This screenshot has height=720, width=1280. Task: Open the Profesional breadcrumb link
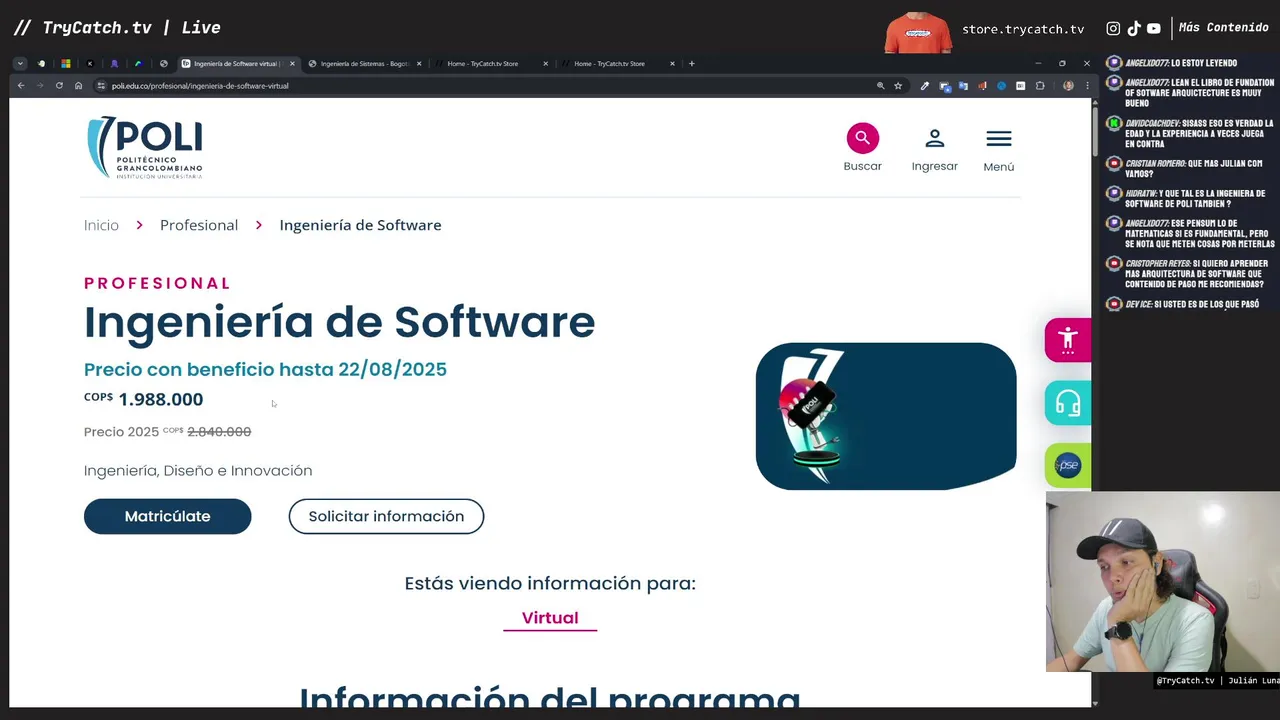tap(199, 225)
